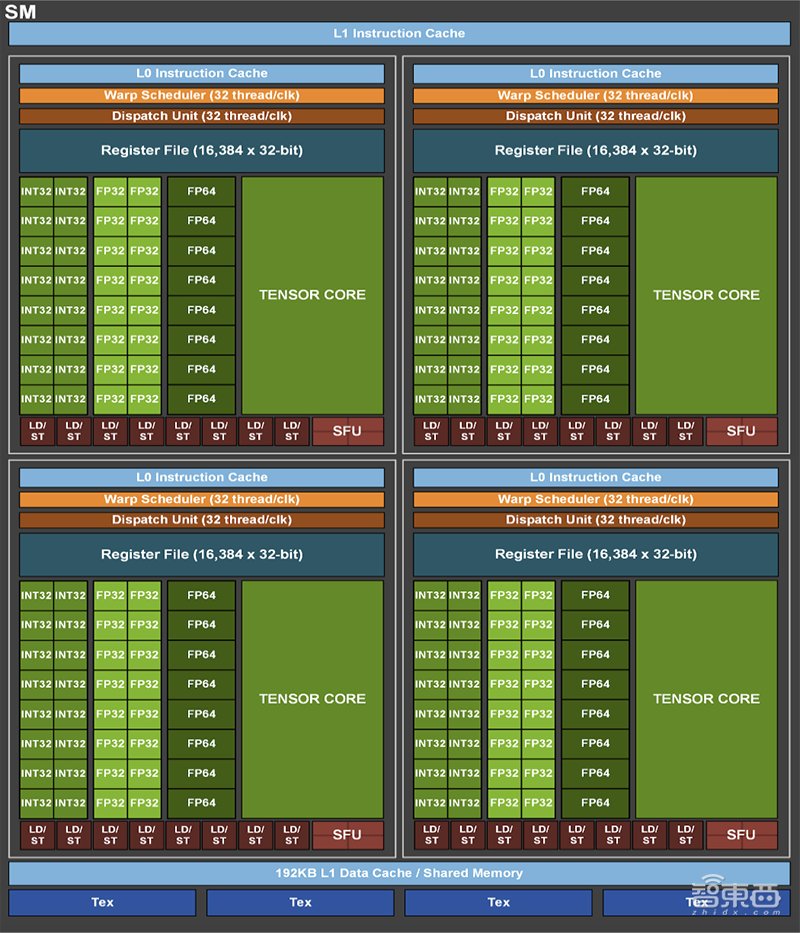Click the SFU block in bottom-left partition
The image size is (800, 933).
point(347,835)
